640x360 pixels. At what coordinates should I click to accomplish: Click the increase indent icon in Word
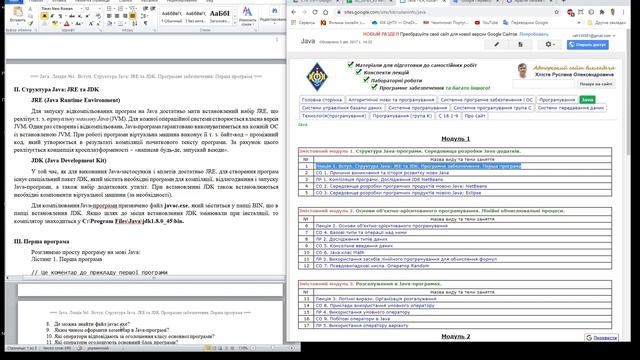pos(153,9)
